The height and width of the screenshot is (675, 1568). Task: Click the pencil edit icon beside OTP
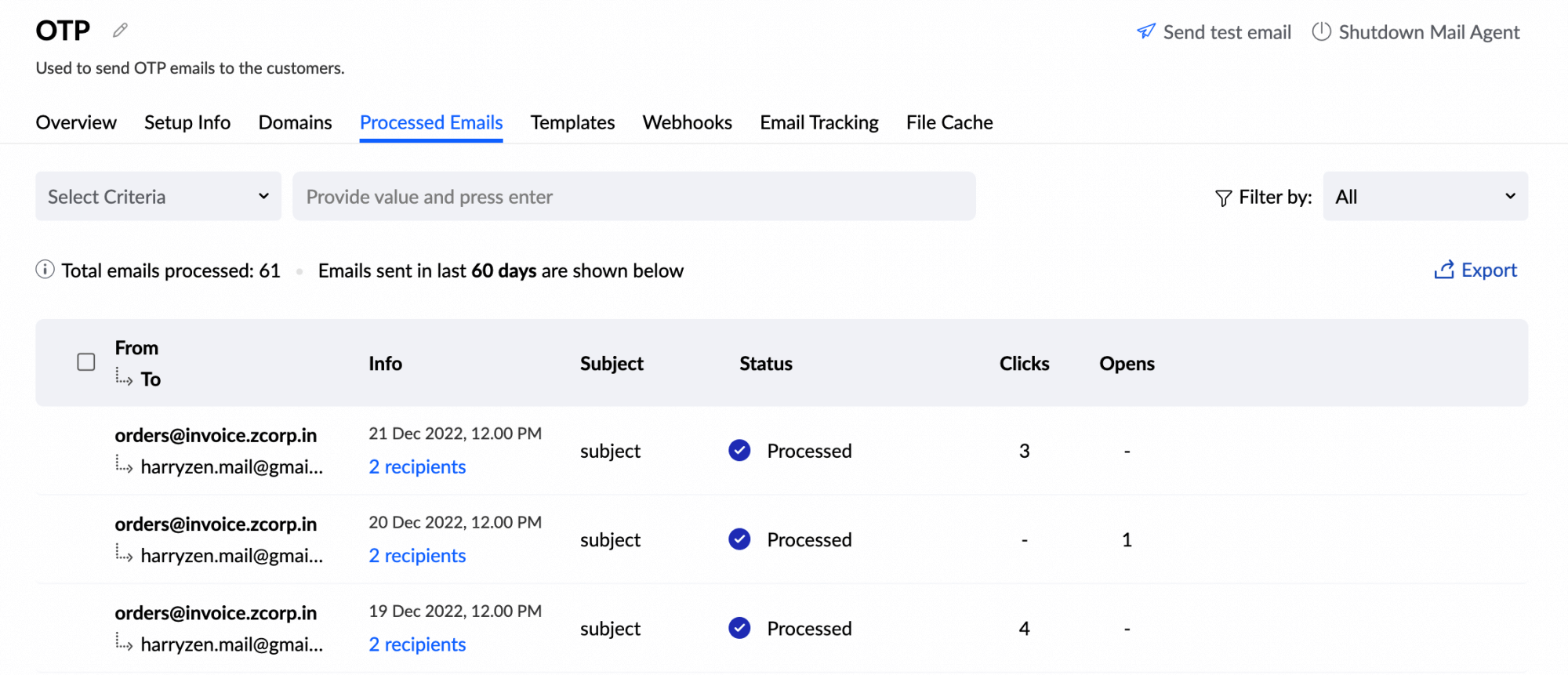[120, 31]
